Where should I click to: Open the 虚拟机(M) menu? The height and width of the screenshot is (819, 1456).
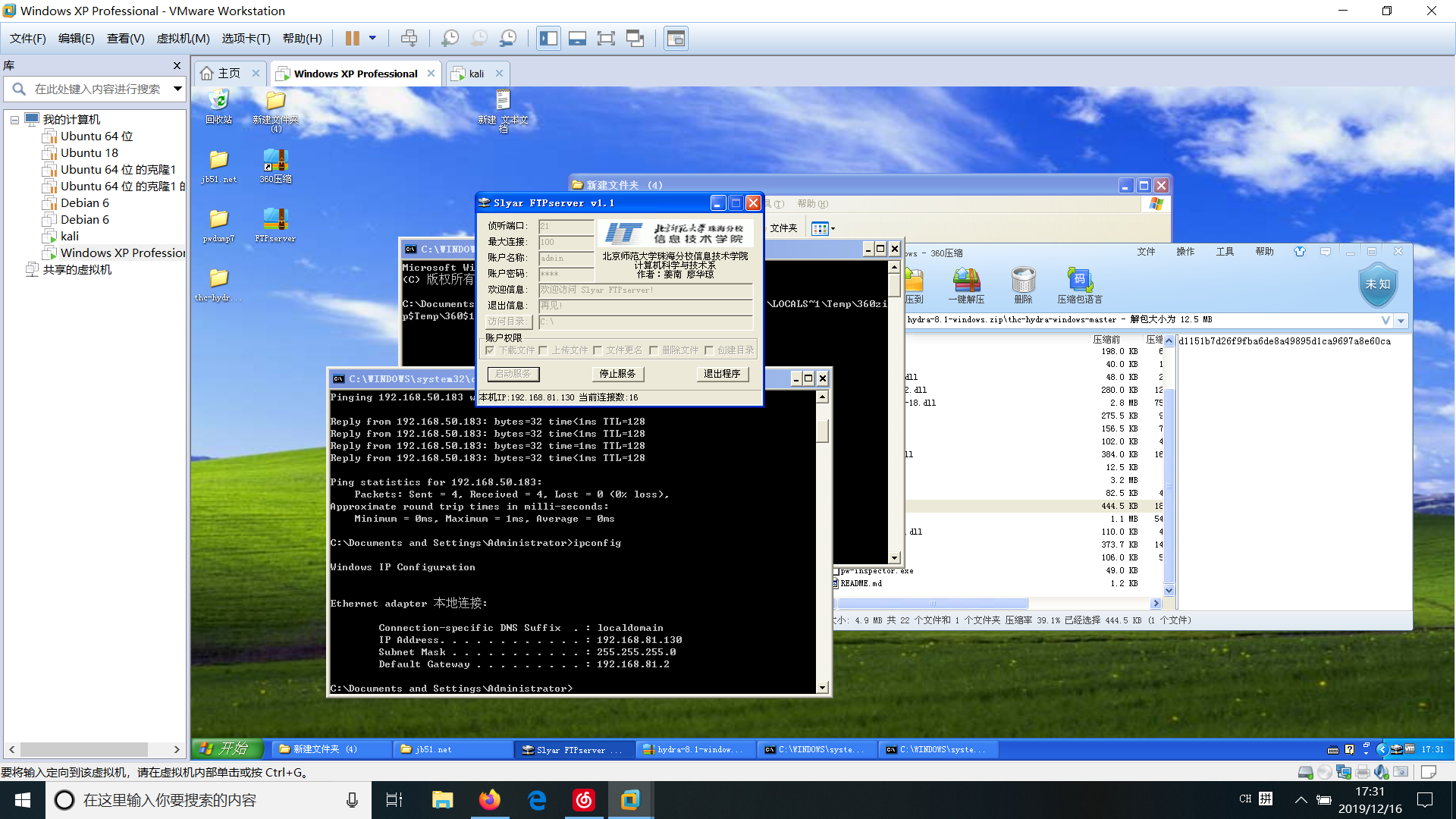[x=183, y=38]
